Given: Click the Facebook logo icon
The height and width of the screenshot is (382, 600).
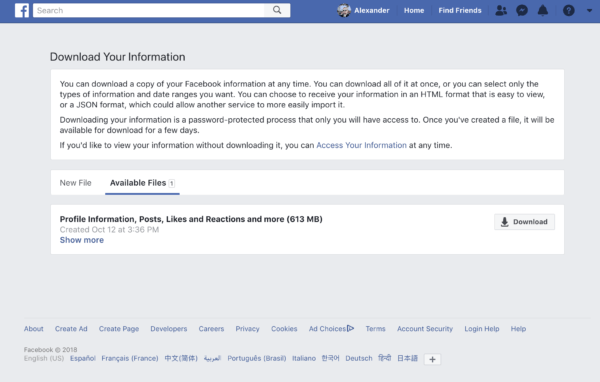Looking at the screenshot, I should 22,10.
